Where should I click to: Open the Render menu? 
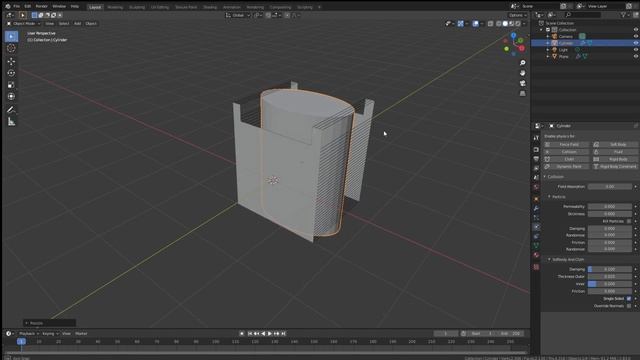tap(41, 7)
